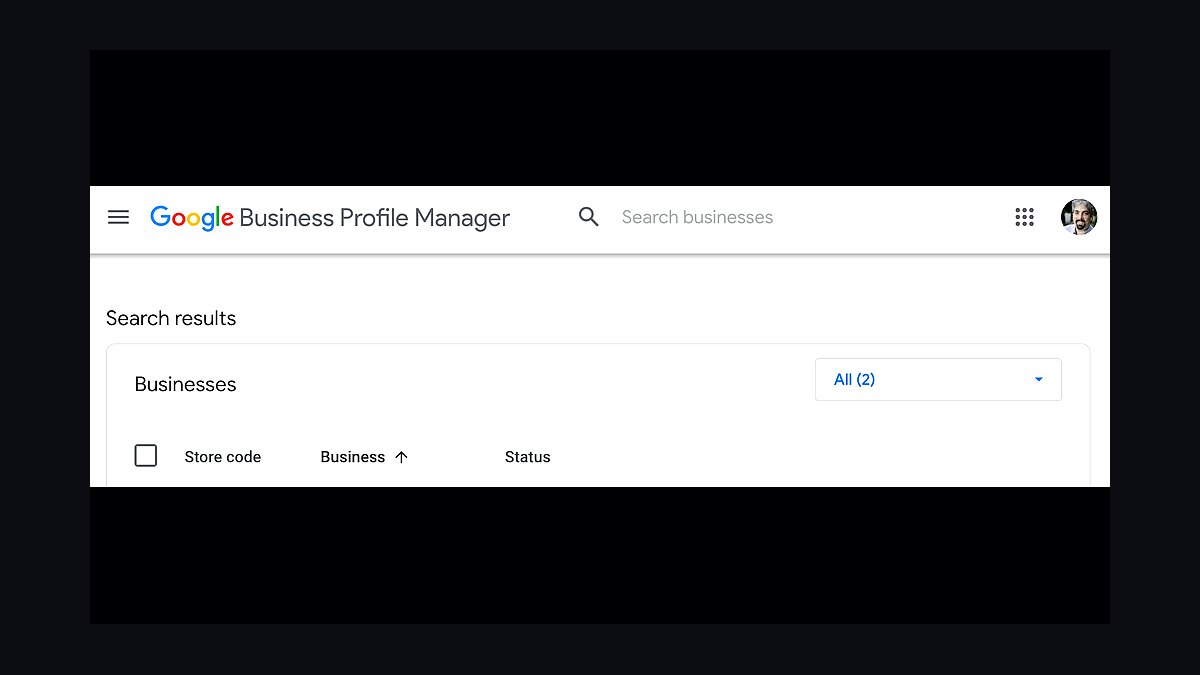Image resolution: width=1200 pixels, height=675 pixels.
Task: Click the Businesses card title
Action: click(186, 384)
